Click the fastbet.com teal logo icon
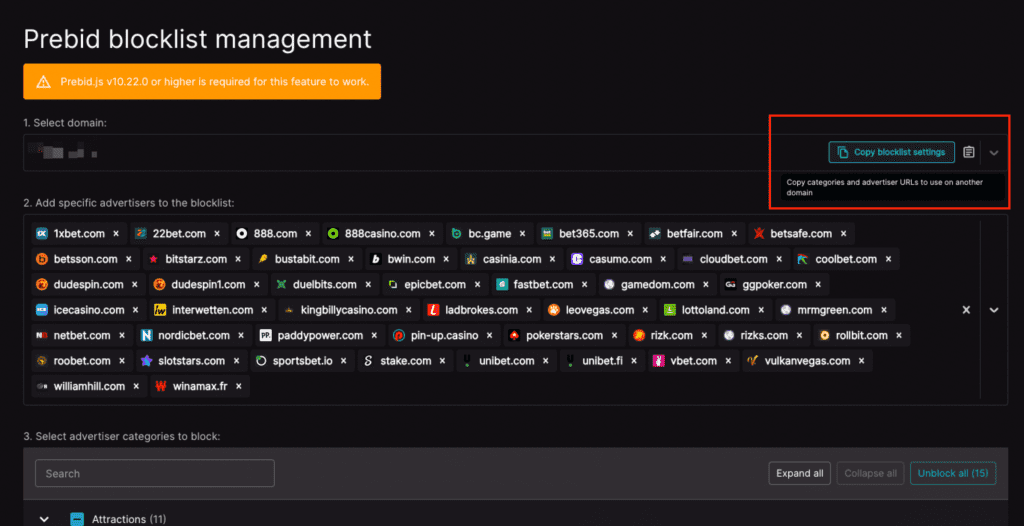The height and width of the screenshot is (526, 1024). pos(502,284)
